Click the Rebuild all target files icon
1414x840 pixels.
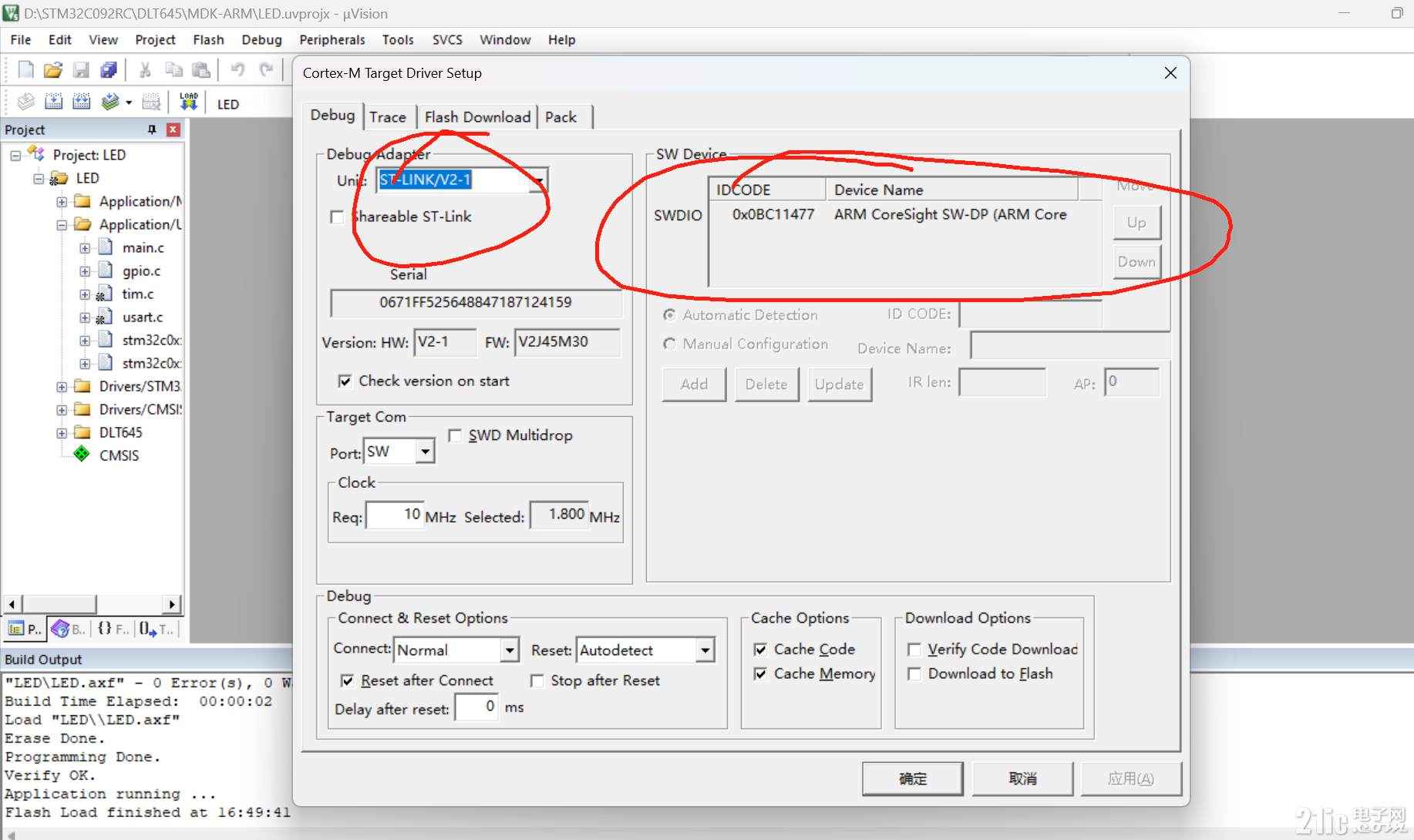pos(81,102)
